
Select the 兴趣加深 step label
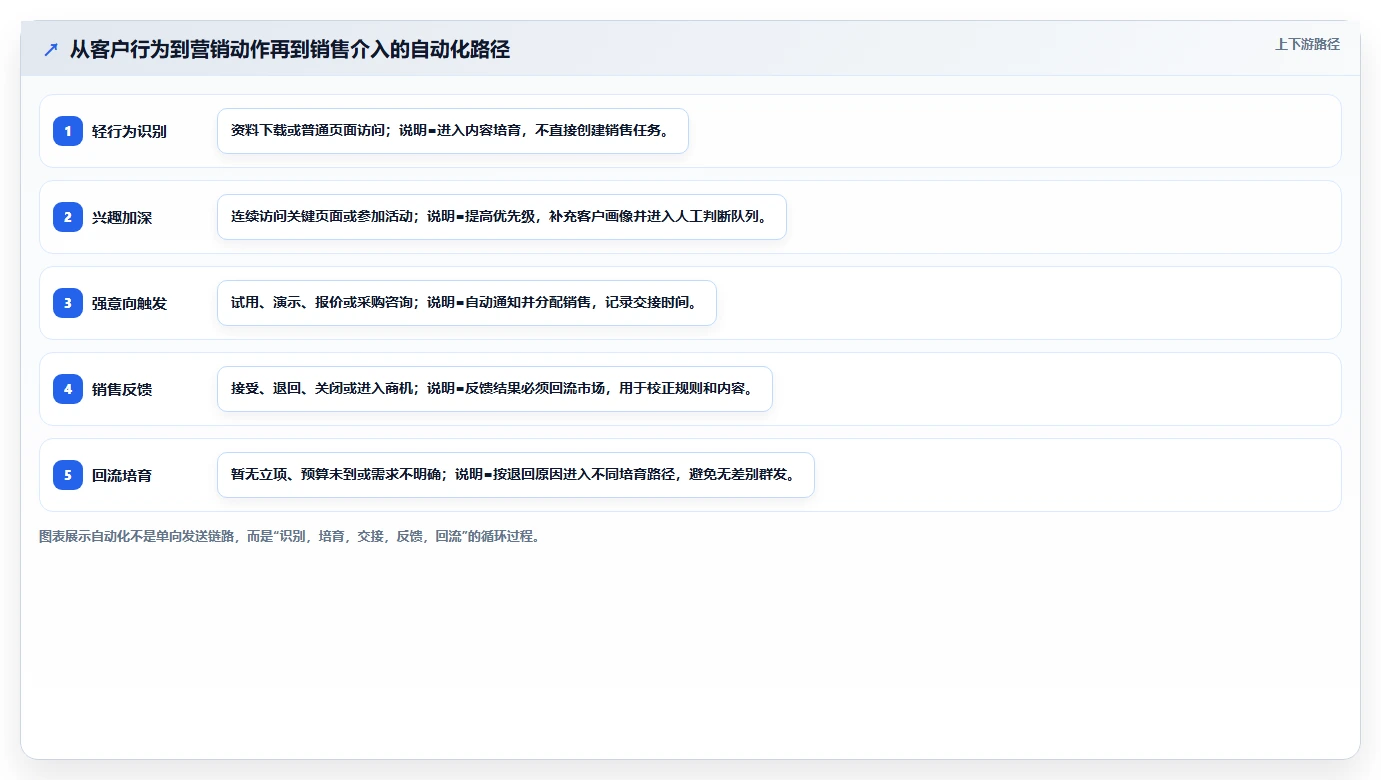(122, 218)
